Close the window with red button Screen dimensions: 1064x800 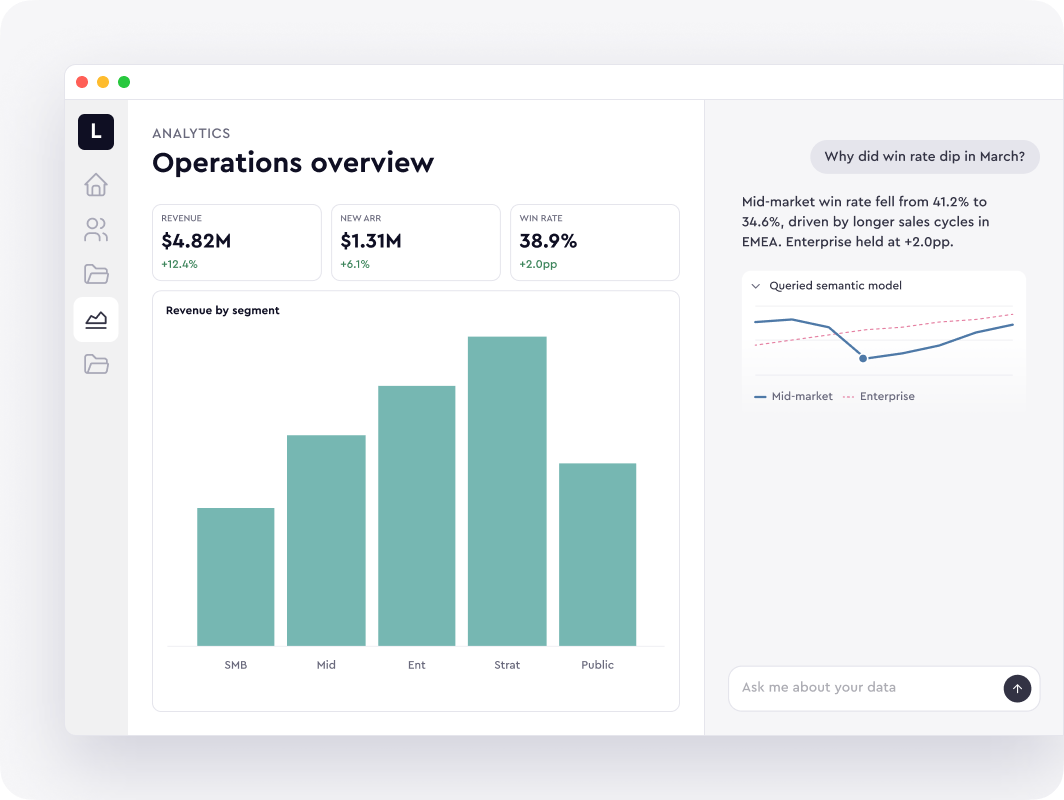tap(82, 82)
